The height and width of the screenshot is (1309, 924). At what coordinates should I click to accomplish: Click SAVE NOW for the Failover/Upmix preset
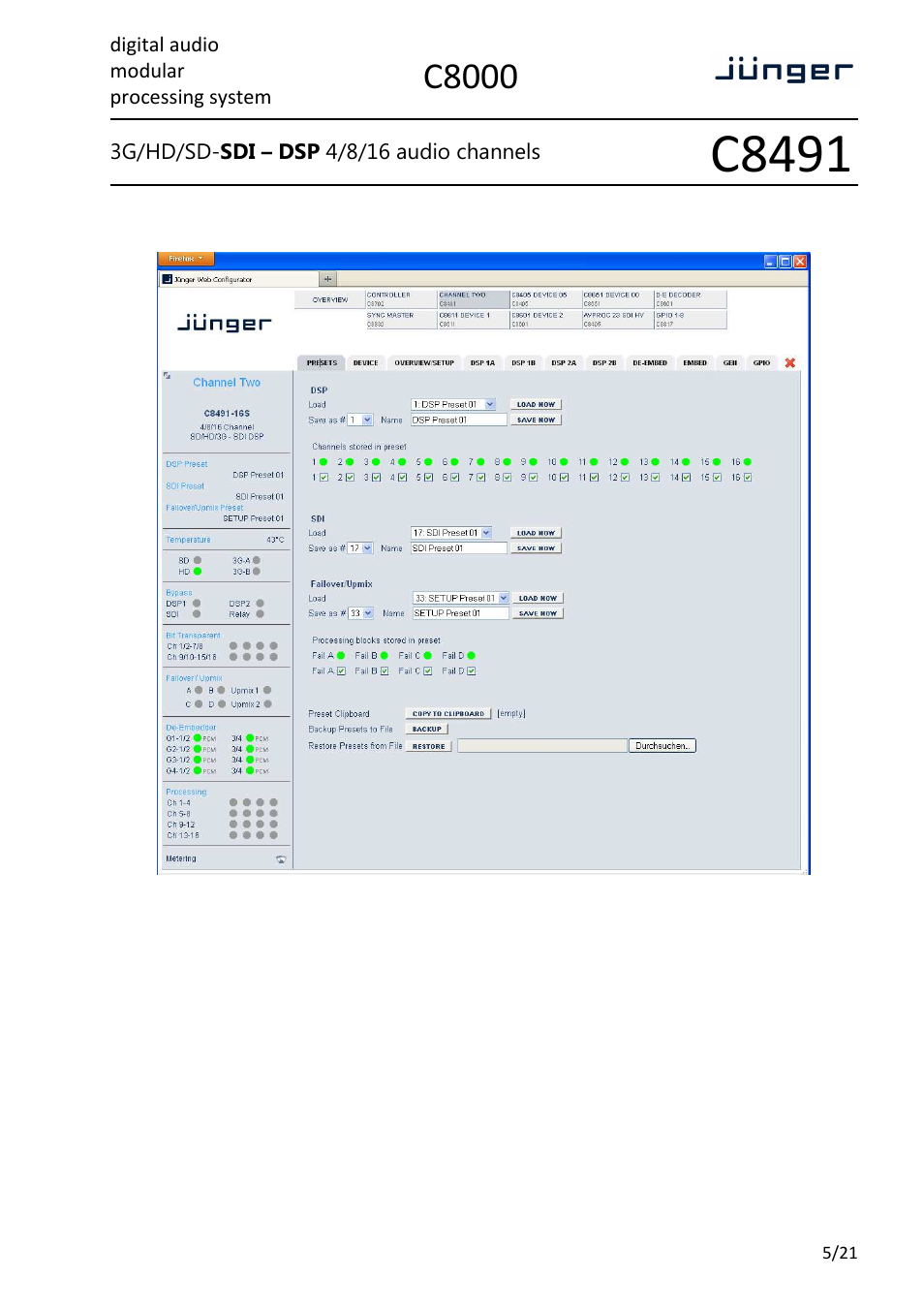click(x=538, y=613)
